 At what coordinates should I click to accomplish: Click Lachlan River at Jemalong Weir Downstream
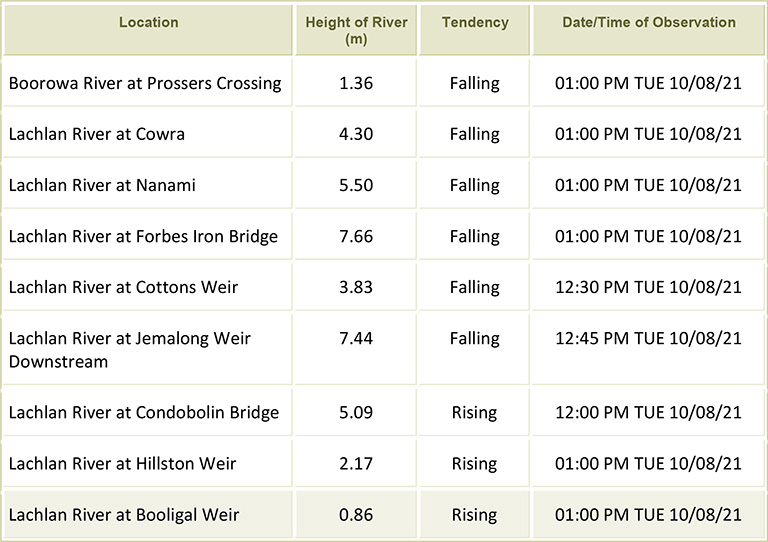point(130,350)
